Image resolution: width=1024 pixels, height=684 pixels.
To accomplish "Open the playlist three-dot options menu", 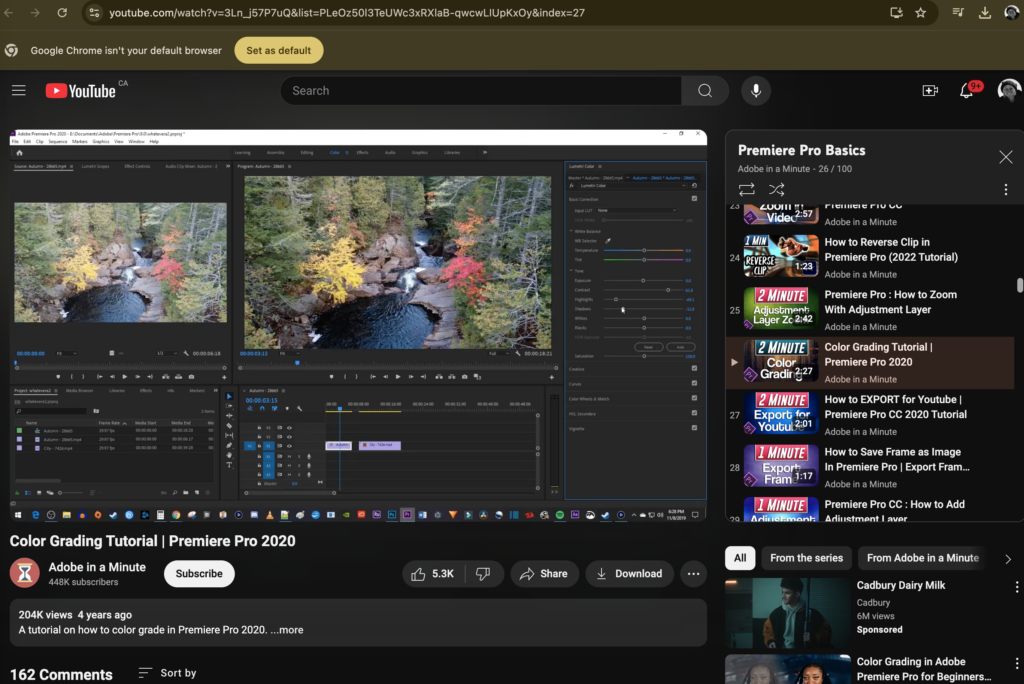I will tap(1006, 189).
